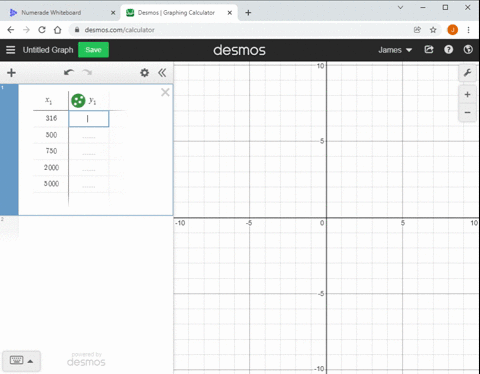Click the green Save button
Viewport: 480px width, 374px height.
click(x=93, y=50)
